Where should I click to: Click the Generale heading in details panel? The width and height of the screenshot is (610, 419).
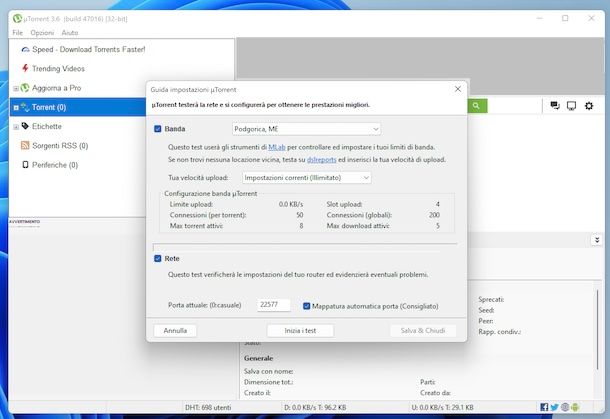[258, 358]
